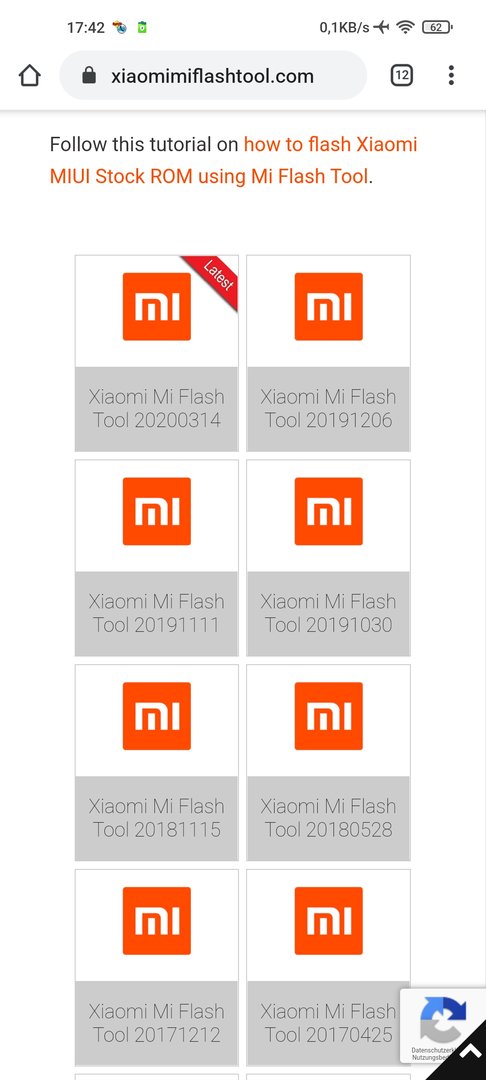
Task: Tap the Chrome home icon
Action: 29,75
